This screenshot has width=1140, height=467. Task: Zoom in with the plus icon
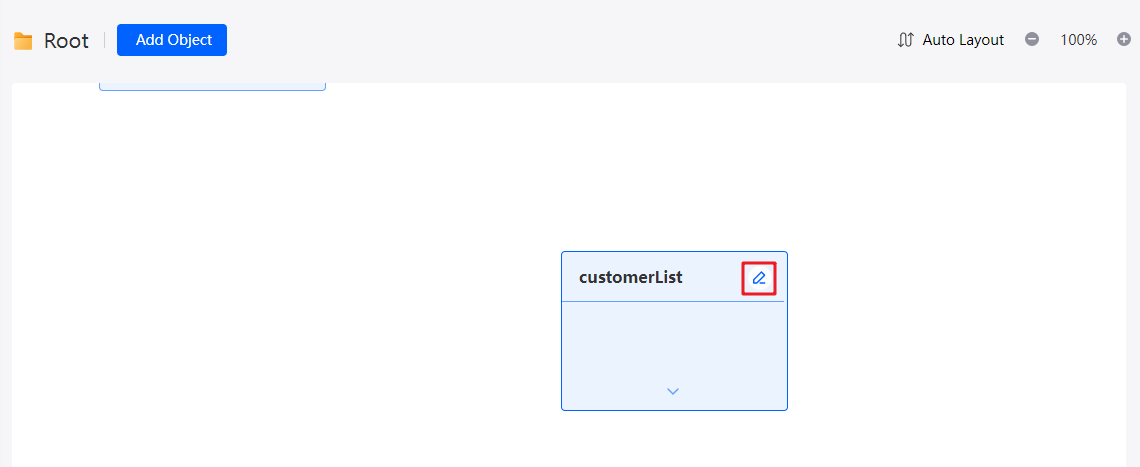point(1124,39)
